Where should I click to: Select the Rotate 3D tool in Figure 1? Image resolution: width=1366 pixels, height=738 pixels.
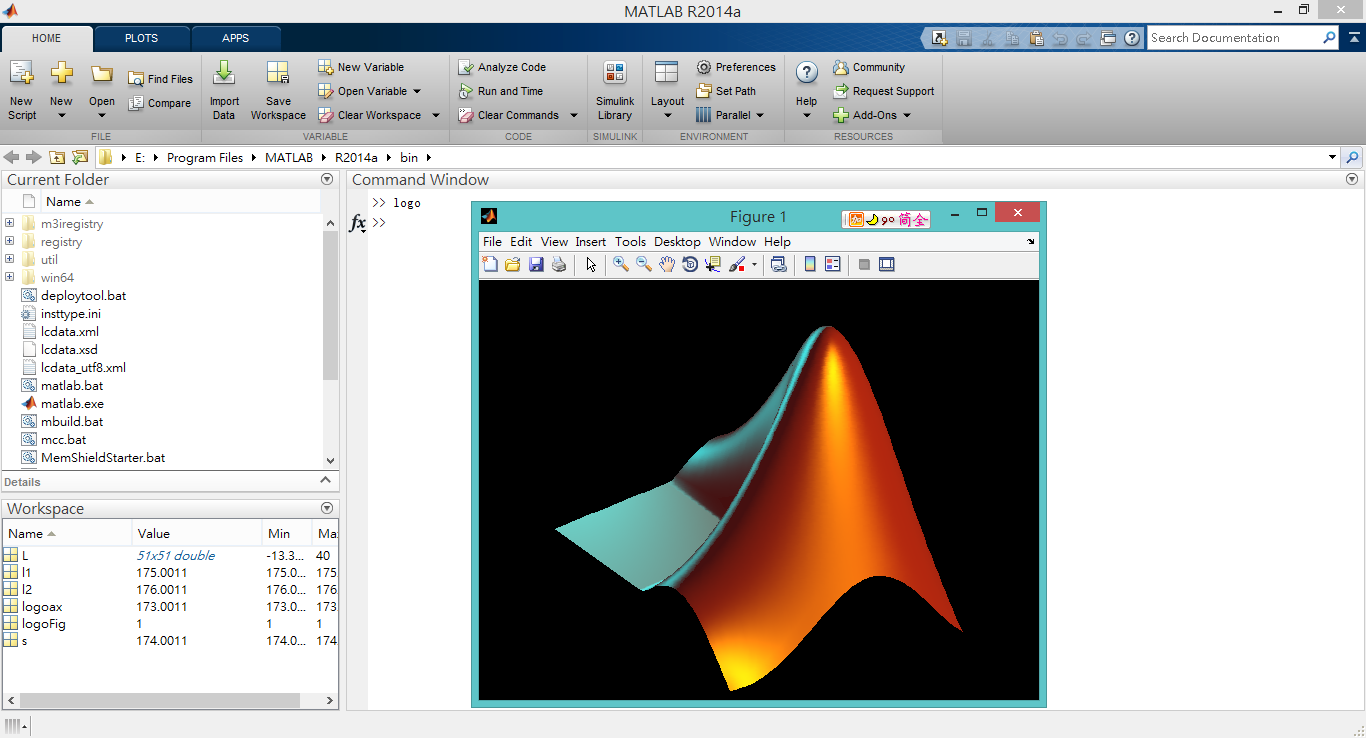[690, 264]
